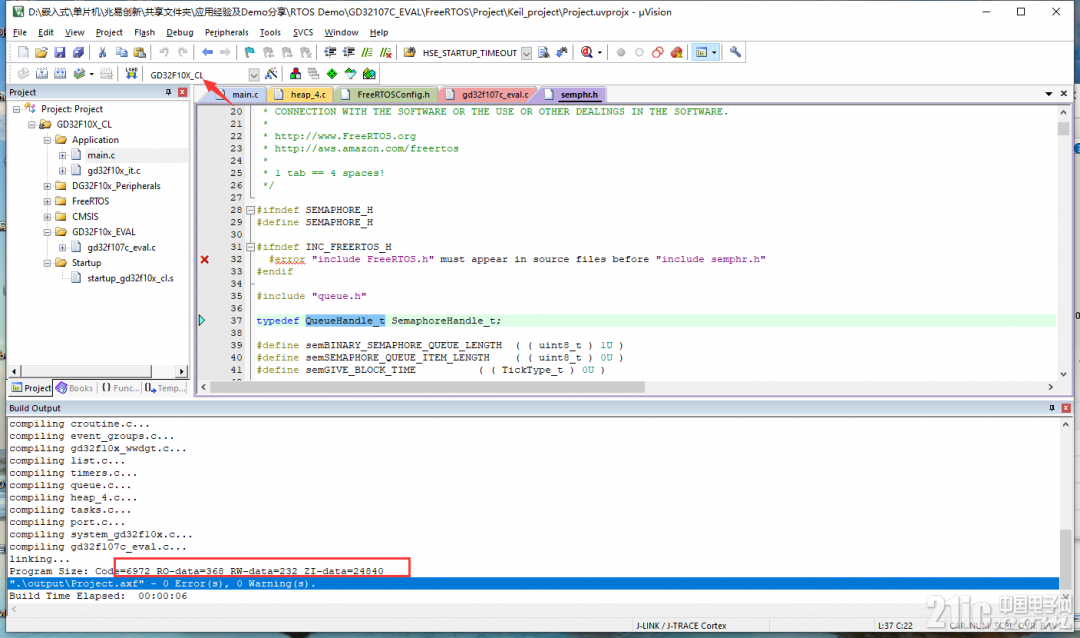This screenshot has height=638, width=1080.
Task: Click the editor vertical scrollbar down arrow
Action: click(1063, 374)
